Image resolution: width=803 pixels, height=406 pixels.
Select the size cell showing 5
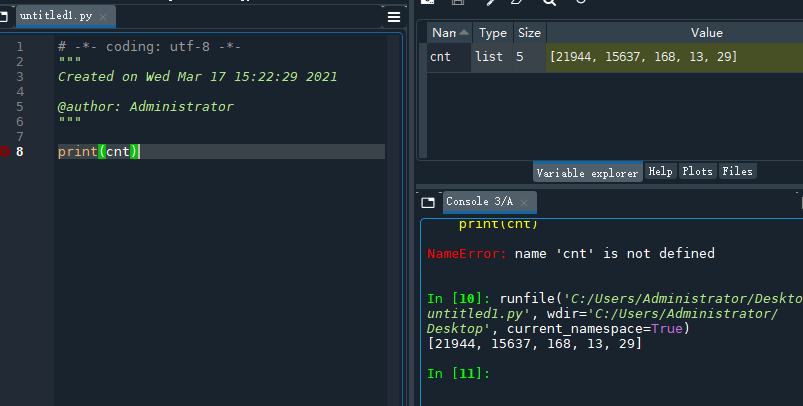530,57
